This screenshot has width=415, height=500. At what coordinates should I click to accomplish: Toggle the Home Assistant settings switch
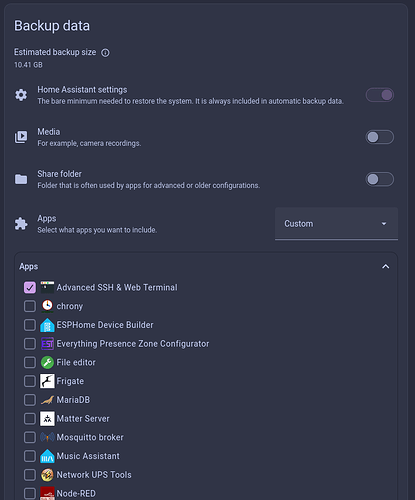pos(380,95)
